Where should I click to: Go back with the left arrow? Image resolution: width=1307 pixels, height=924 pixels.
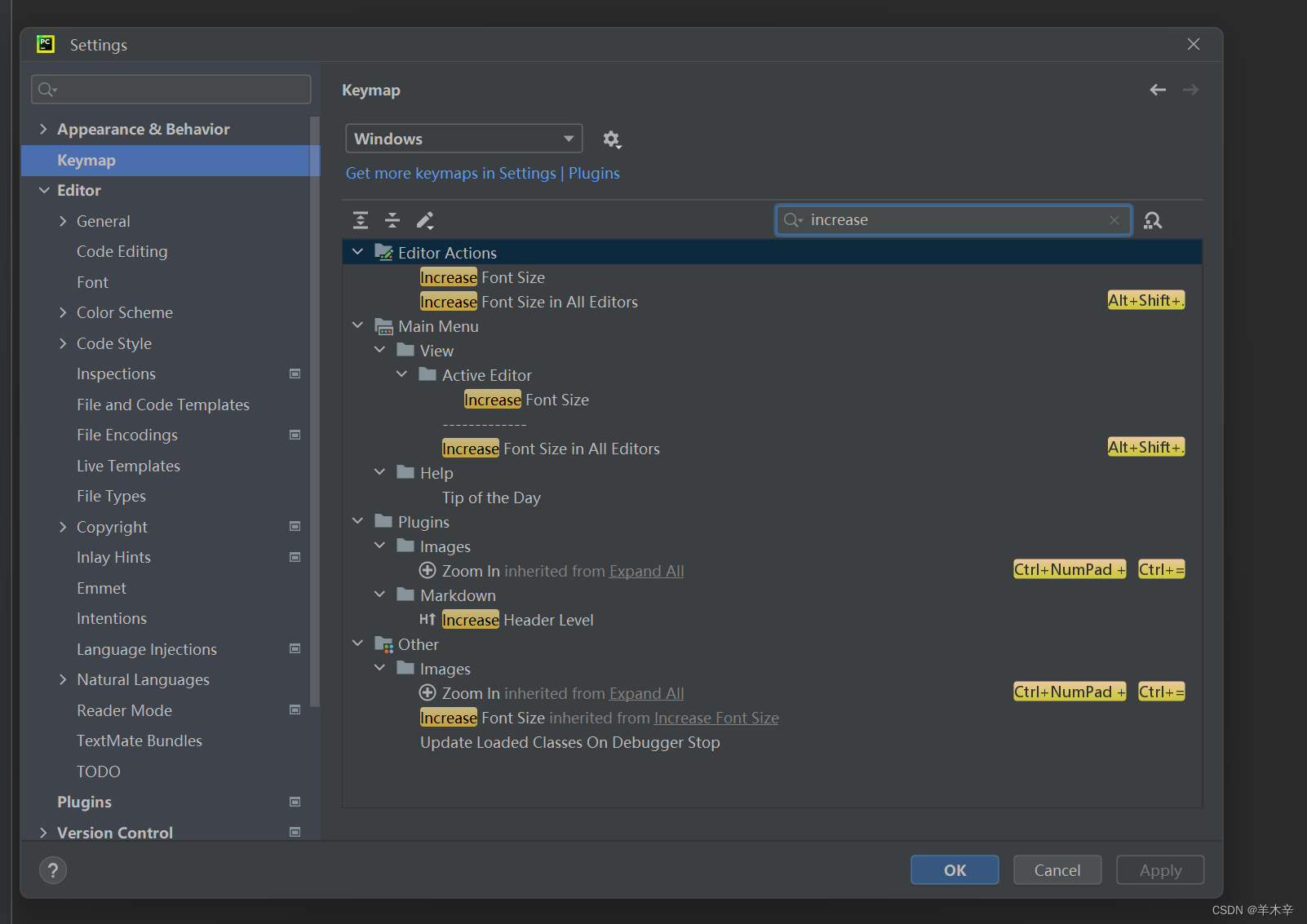1158,90
